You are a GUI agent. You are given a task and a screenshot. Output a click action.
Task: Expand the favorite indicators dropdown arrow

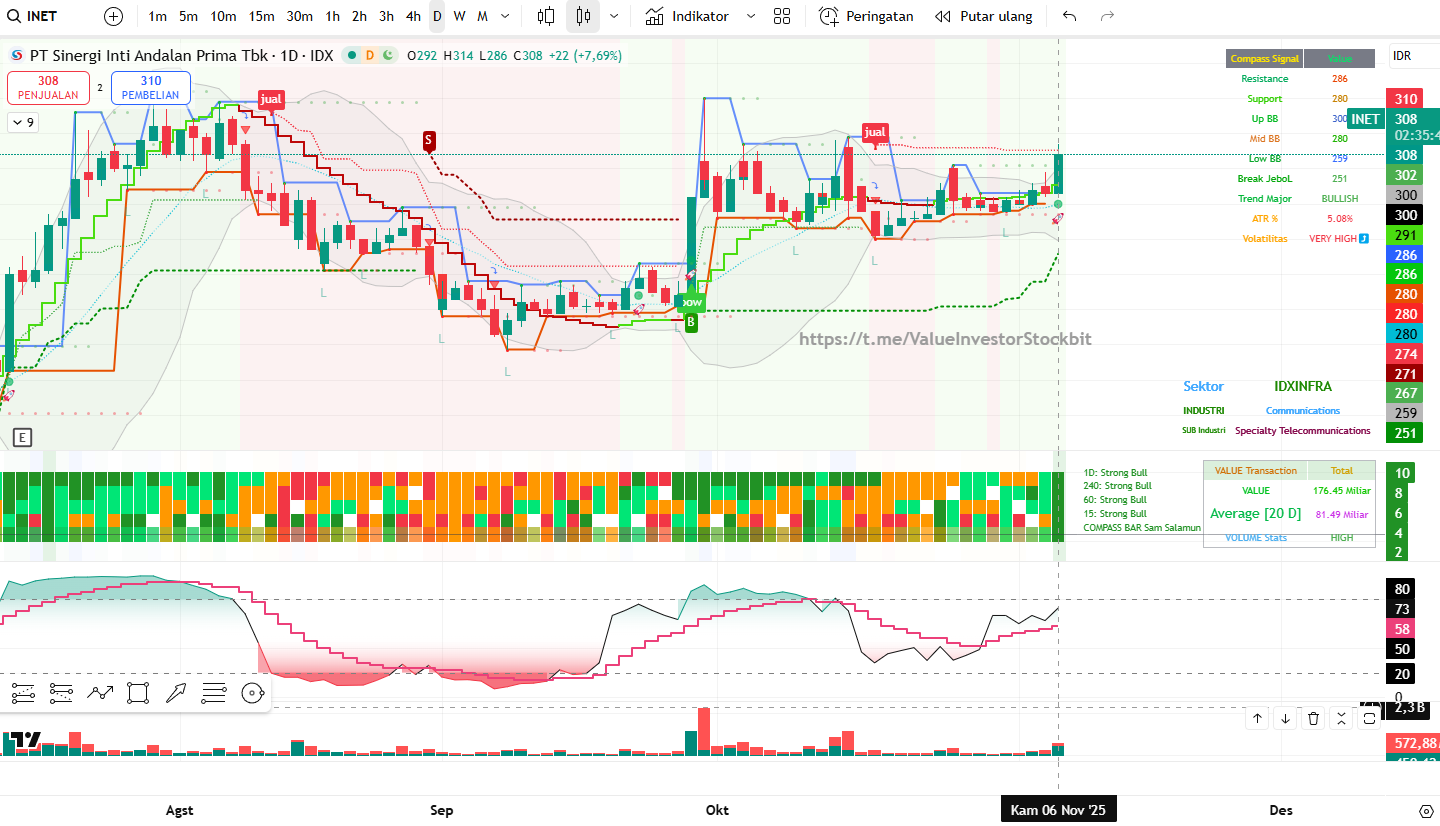tap(751, 16)
